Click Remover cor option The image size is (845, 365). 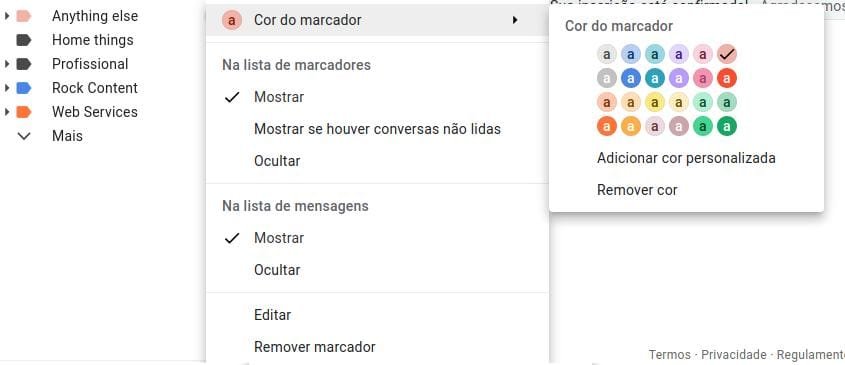[x=637, y=190]
